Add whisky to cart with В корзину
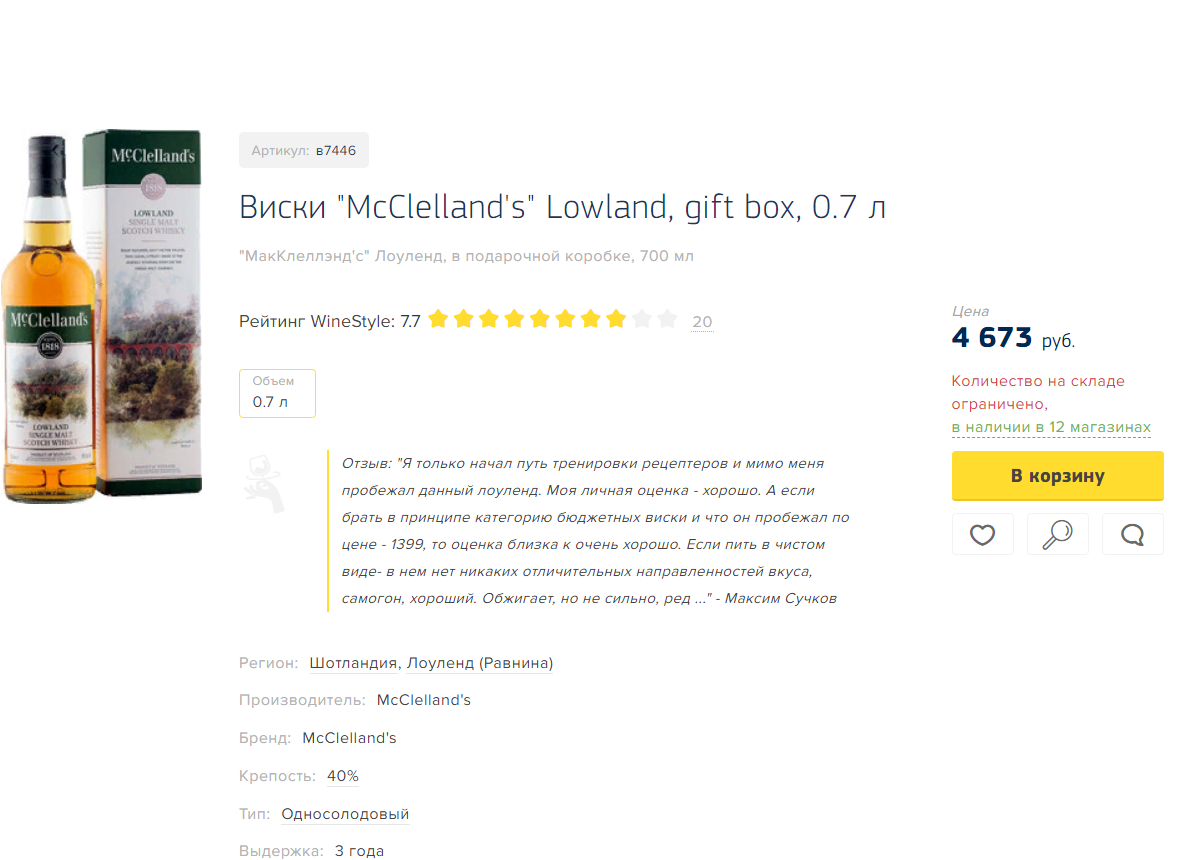This screenshot has width=1204, height=860. pos(1057,475)
